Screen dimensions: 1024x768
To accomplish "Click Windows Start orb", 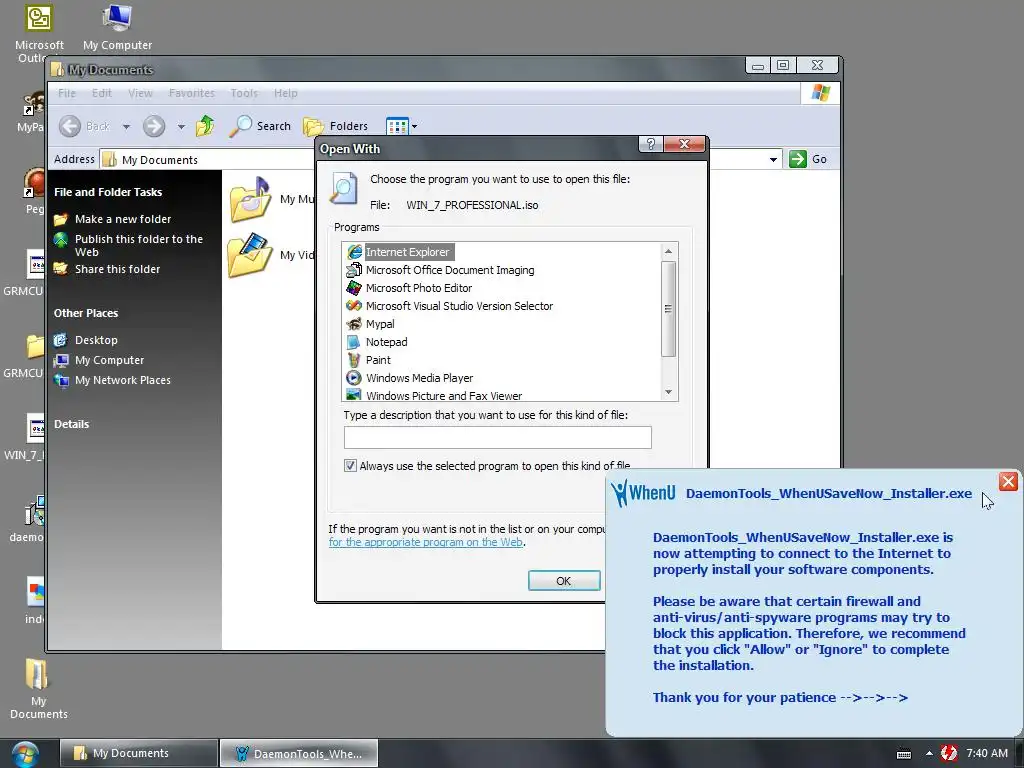I will [25, 753].
